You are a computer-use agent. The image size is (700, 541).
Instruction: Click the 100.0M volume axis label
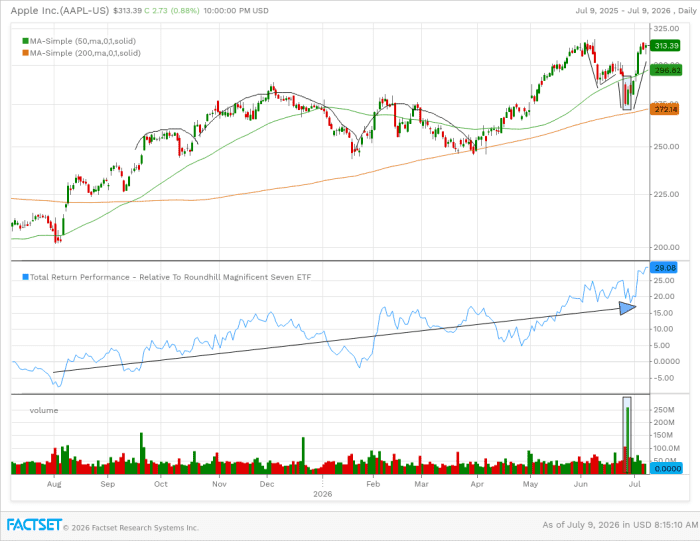[667, 448]
